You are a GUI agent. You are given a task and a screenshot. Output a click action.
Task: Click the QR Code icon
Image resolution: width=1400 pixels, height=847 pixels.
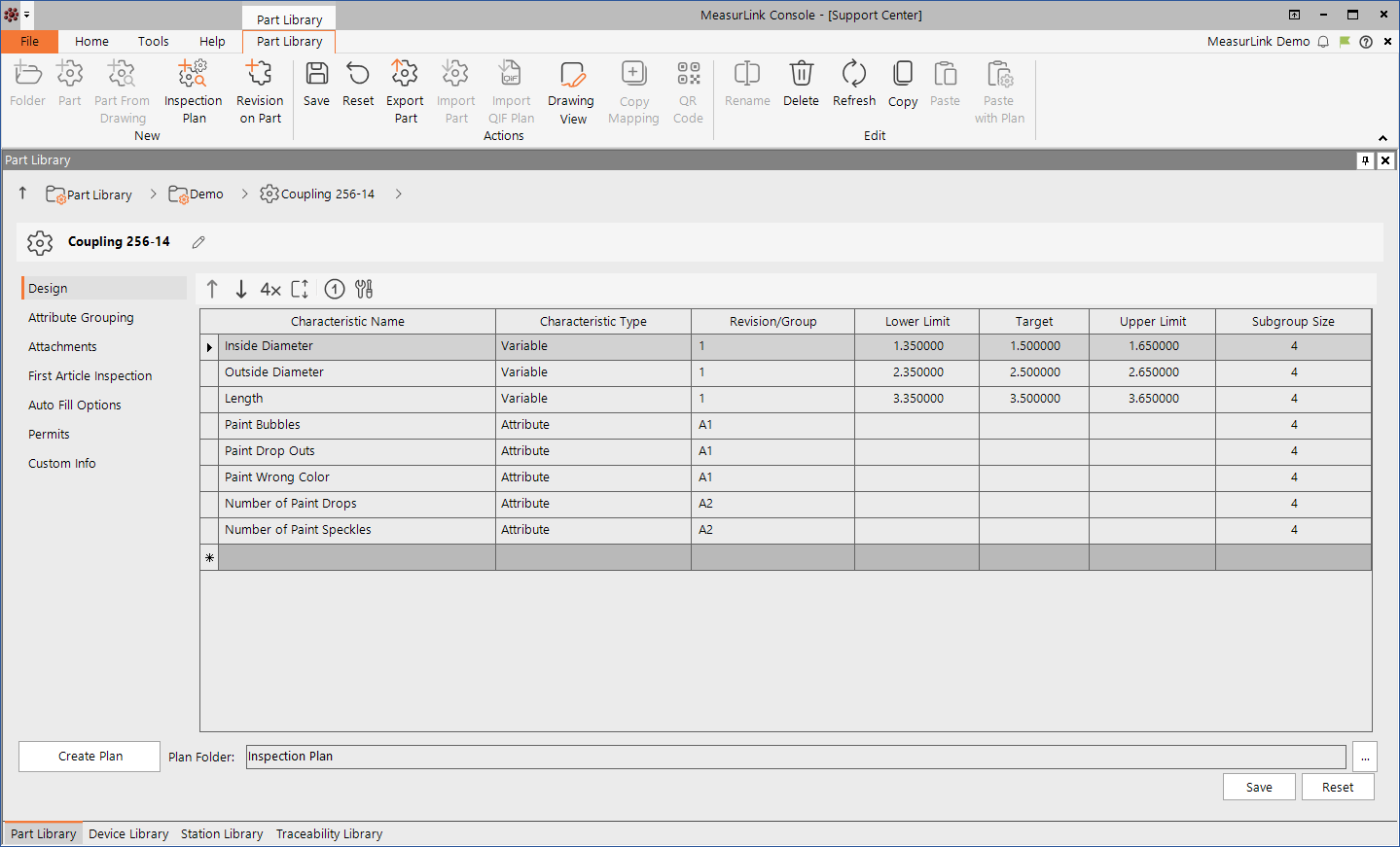pyautogui.click(x=688, y=74)
